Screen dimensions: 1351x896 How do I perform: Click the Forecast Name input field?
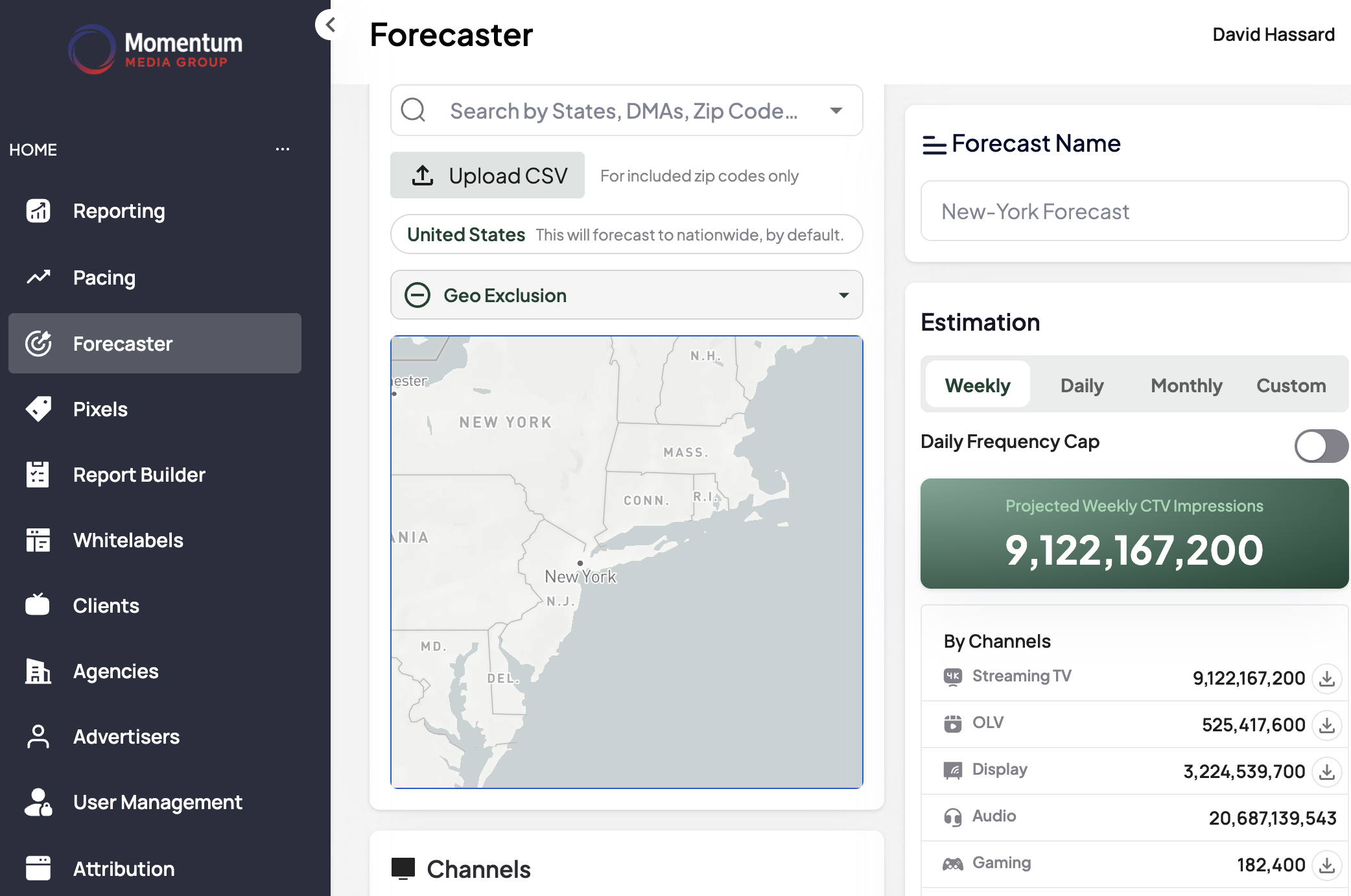(1134, 211)
